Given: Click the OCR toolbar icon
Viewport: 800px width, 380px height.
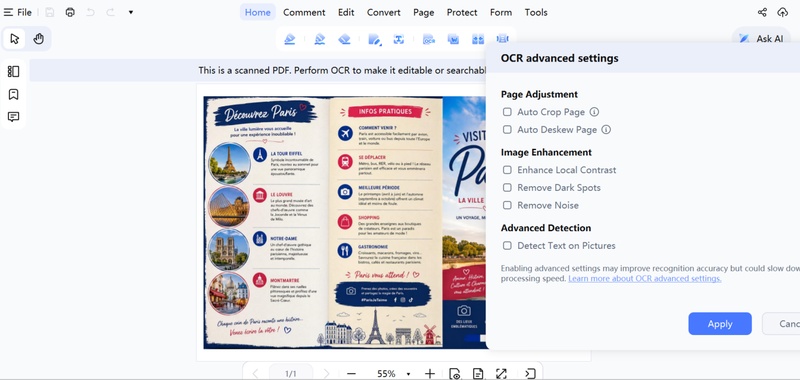Looking at the screenshot, I should [x=429, y=39].
